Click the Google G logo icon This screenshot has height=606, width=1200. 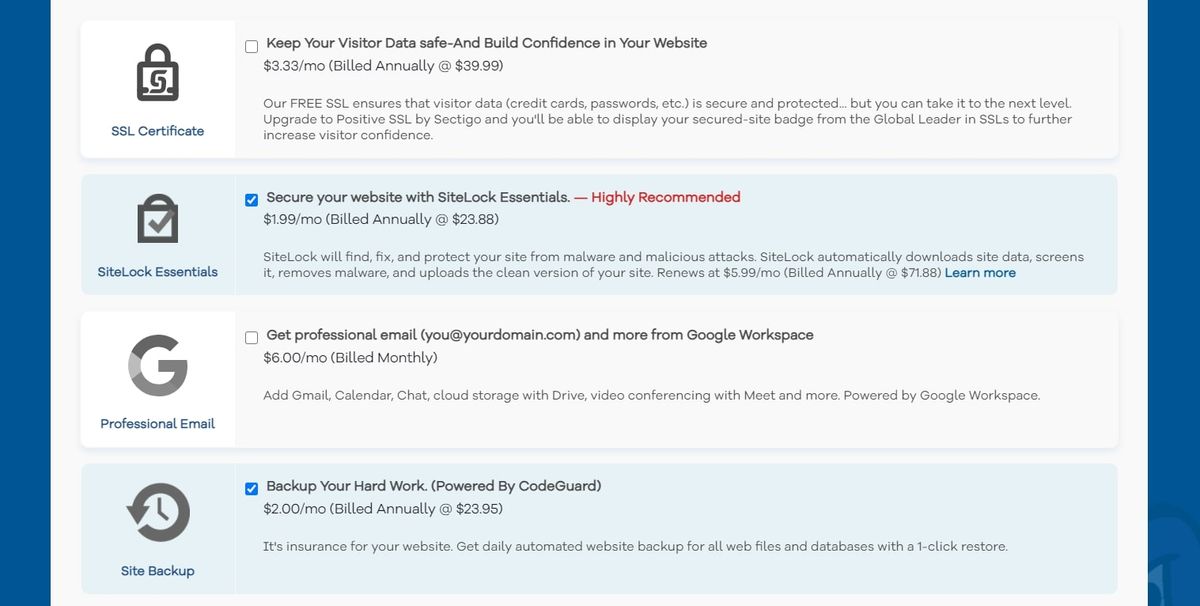pos(157,366)
